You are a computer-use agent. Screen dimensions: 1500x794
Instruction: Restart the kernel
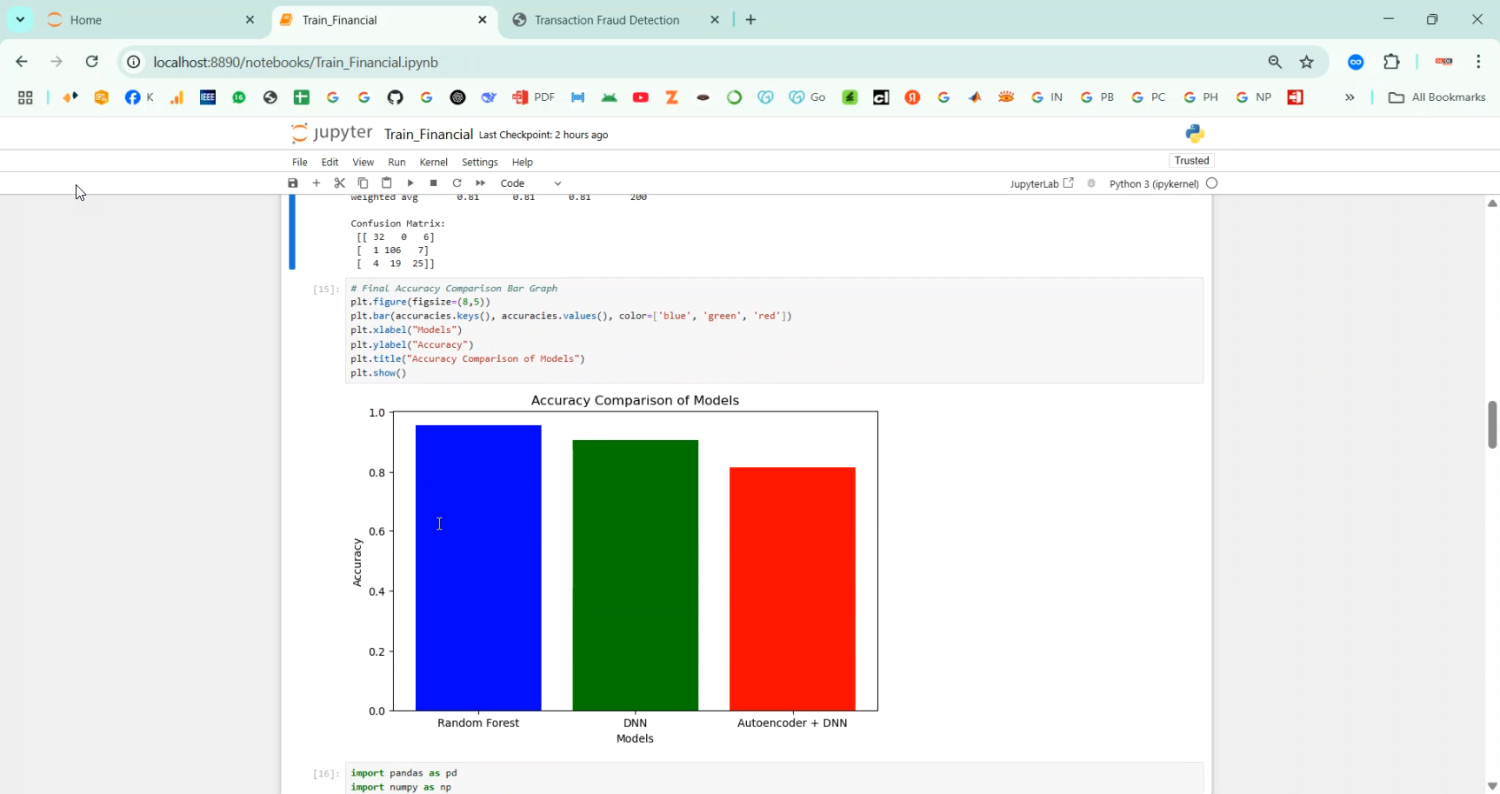(x=457, y=183)
